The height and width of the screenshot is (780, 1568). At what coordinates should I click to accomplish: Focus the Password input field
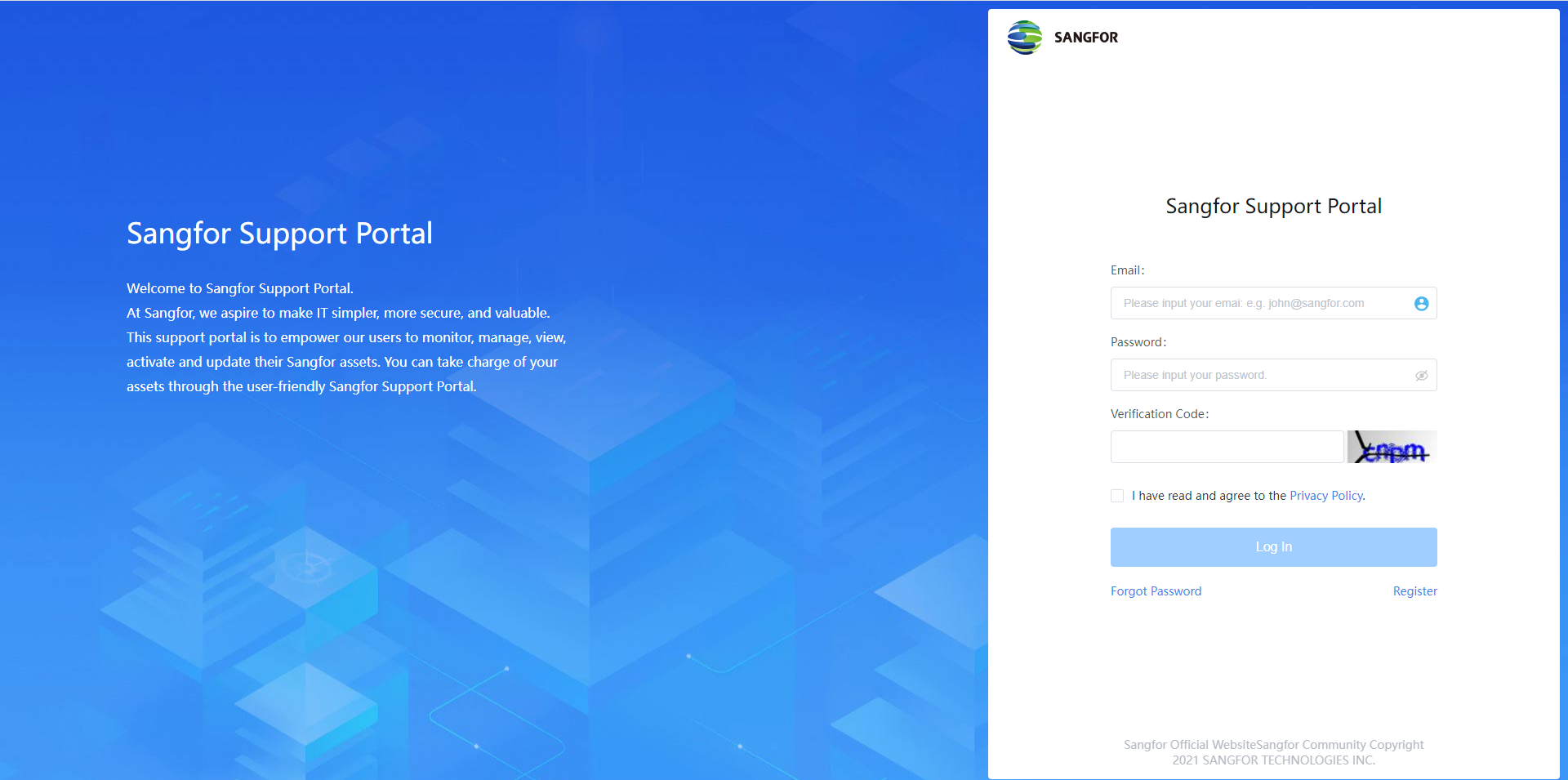pyautogui.click(x=1273, y=375)
